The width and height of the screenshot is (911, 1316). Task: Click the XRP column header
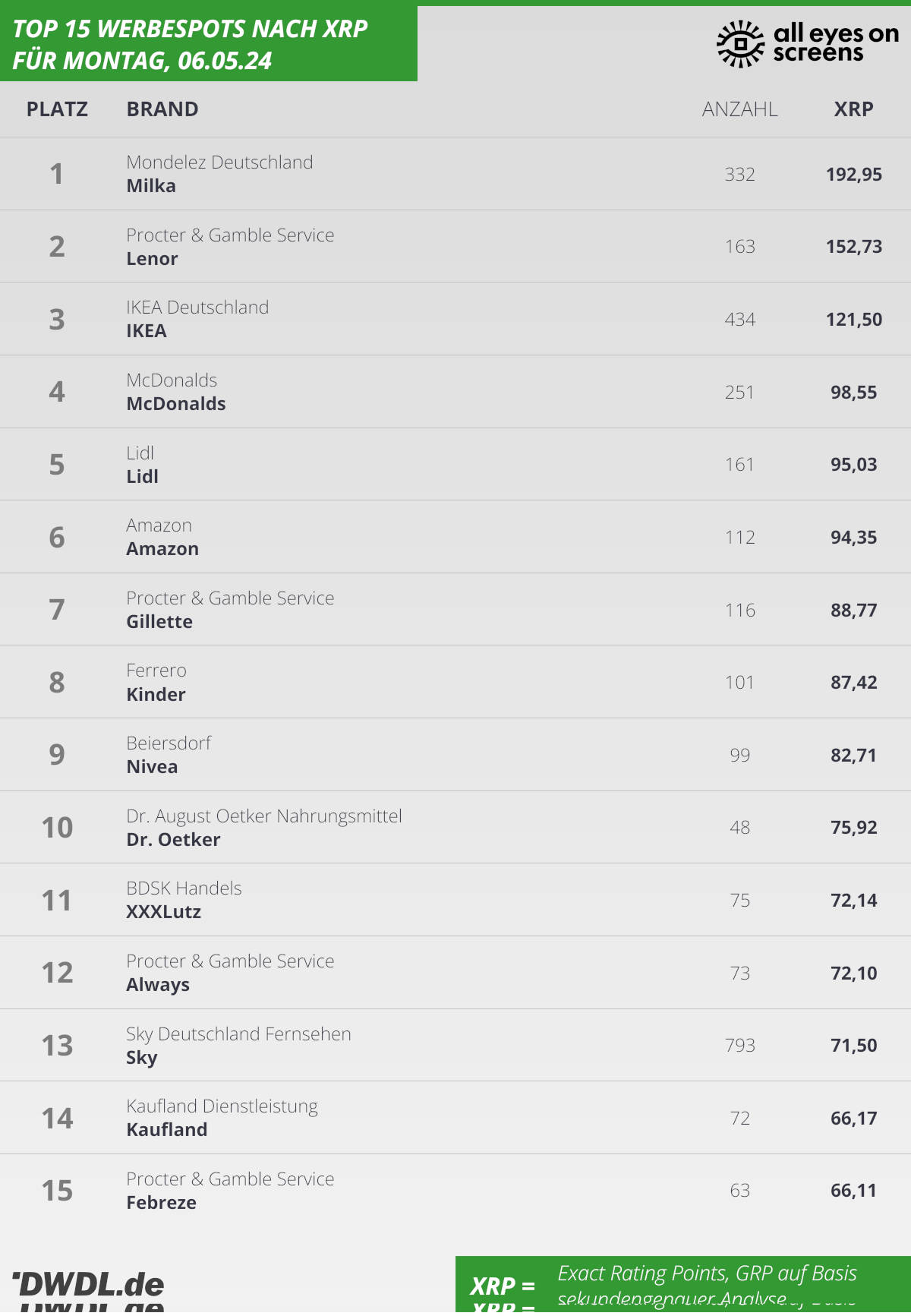853,109
